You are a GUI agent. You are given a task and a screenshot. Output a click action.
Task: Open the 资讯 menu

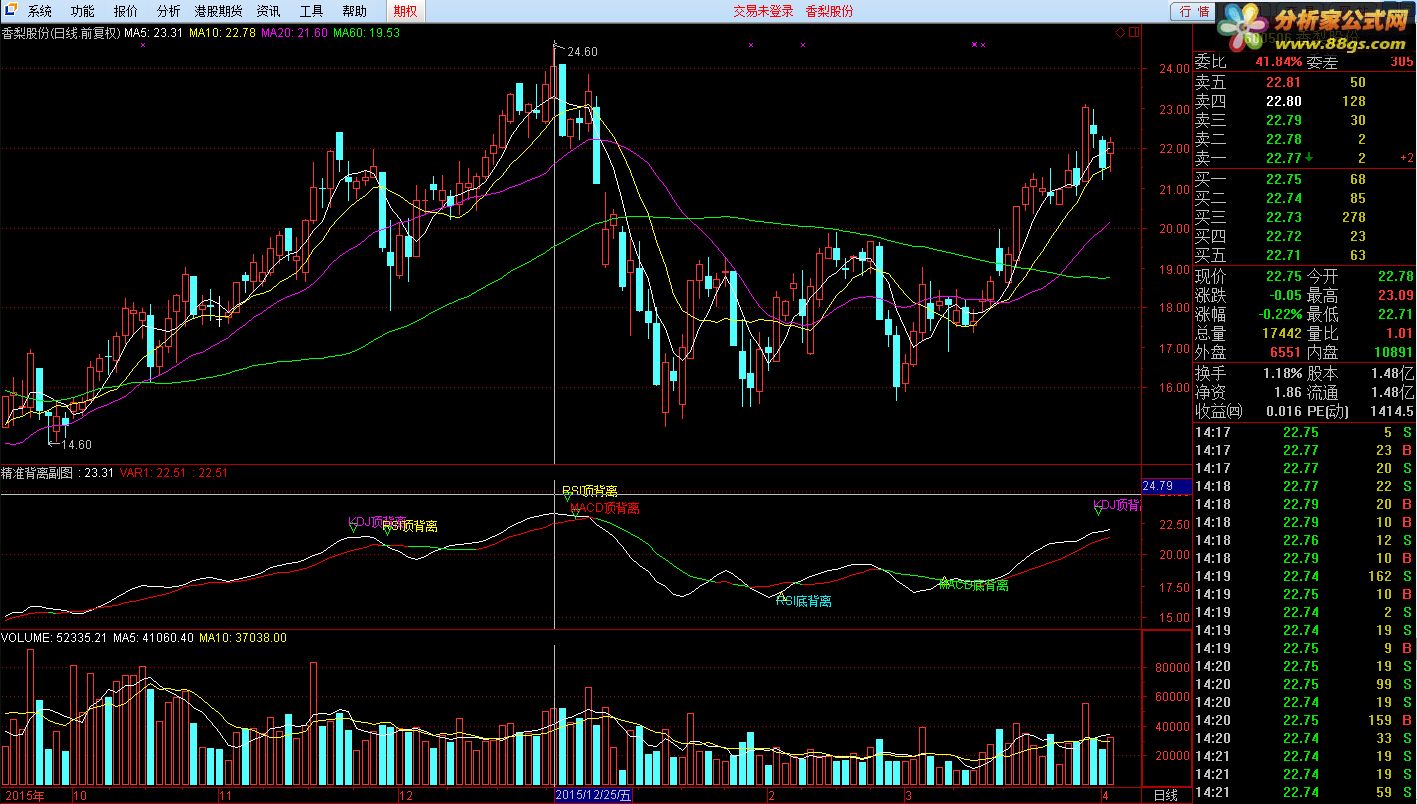[x=268, y=11]
